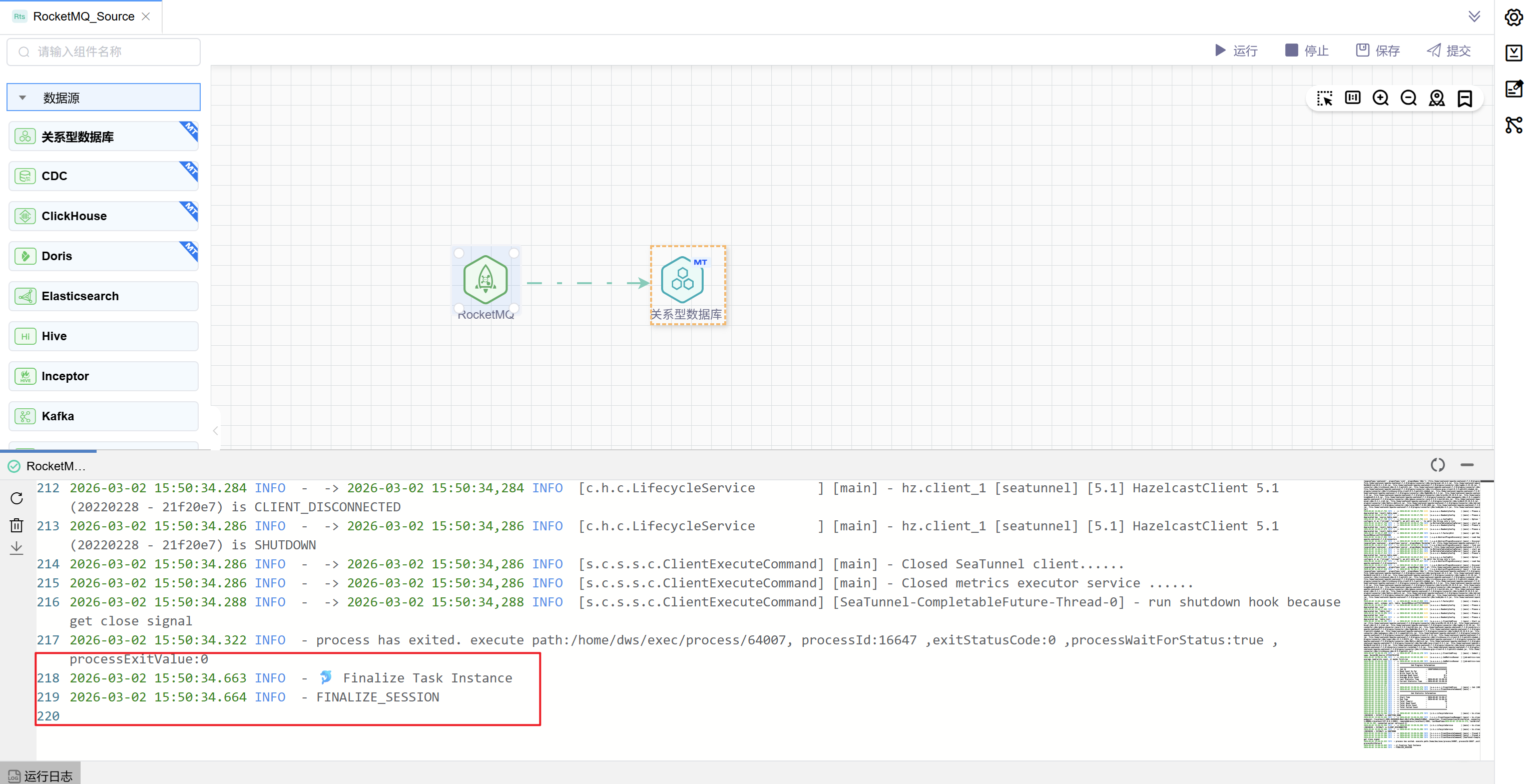Download log with the arrow icon
1528x784 pixels.
(17, 547)
